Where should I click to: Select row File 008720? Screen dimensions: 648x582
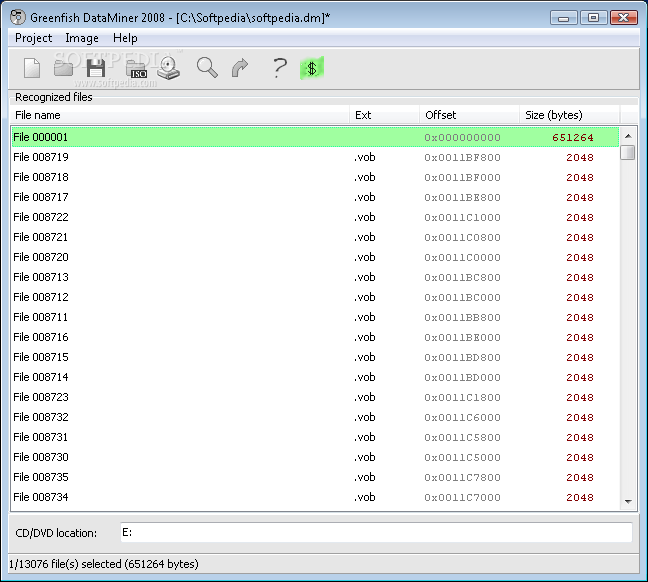click(x=316, y=257)
